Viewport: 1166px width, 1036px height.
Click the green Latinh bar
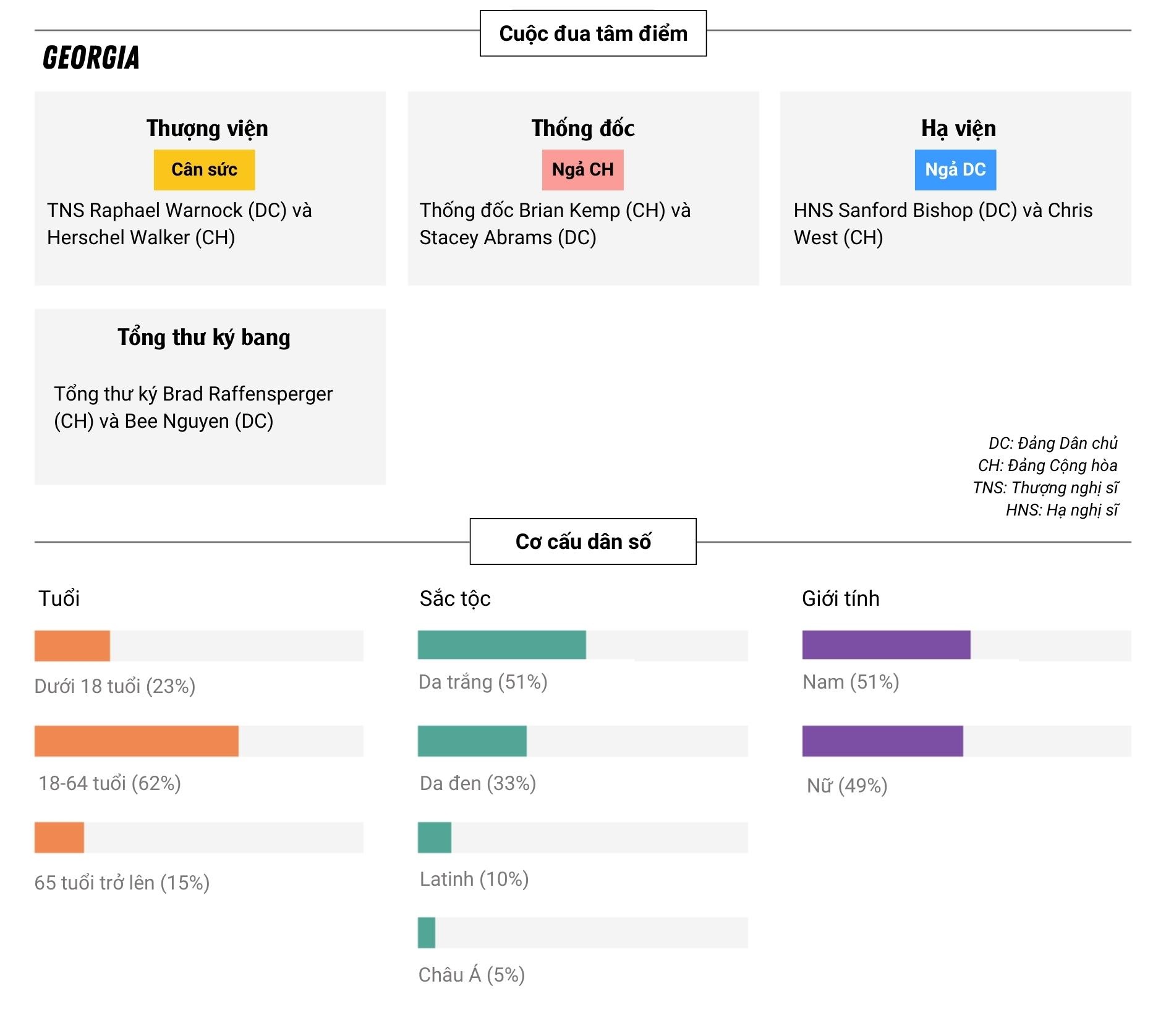[435, 838]
